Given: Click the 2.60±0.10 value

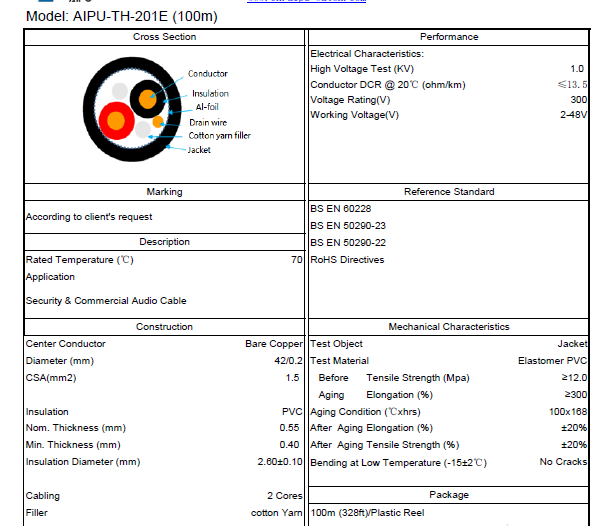Looking at the screenshot, I should click(x=280, y=462).
